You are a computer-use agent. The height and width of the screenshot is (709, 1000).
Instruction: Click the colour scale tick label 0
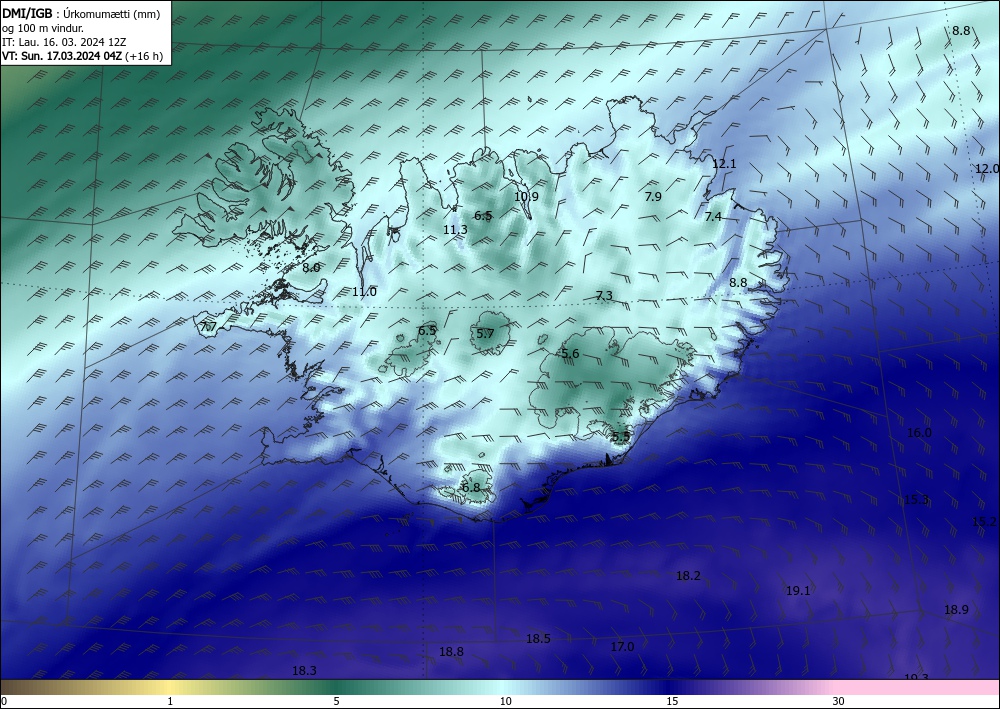pyautogui.click(x=4, y=701)
